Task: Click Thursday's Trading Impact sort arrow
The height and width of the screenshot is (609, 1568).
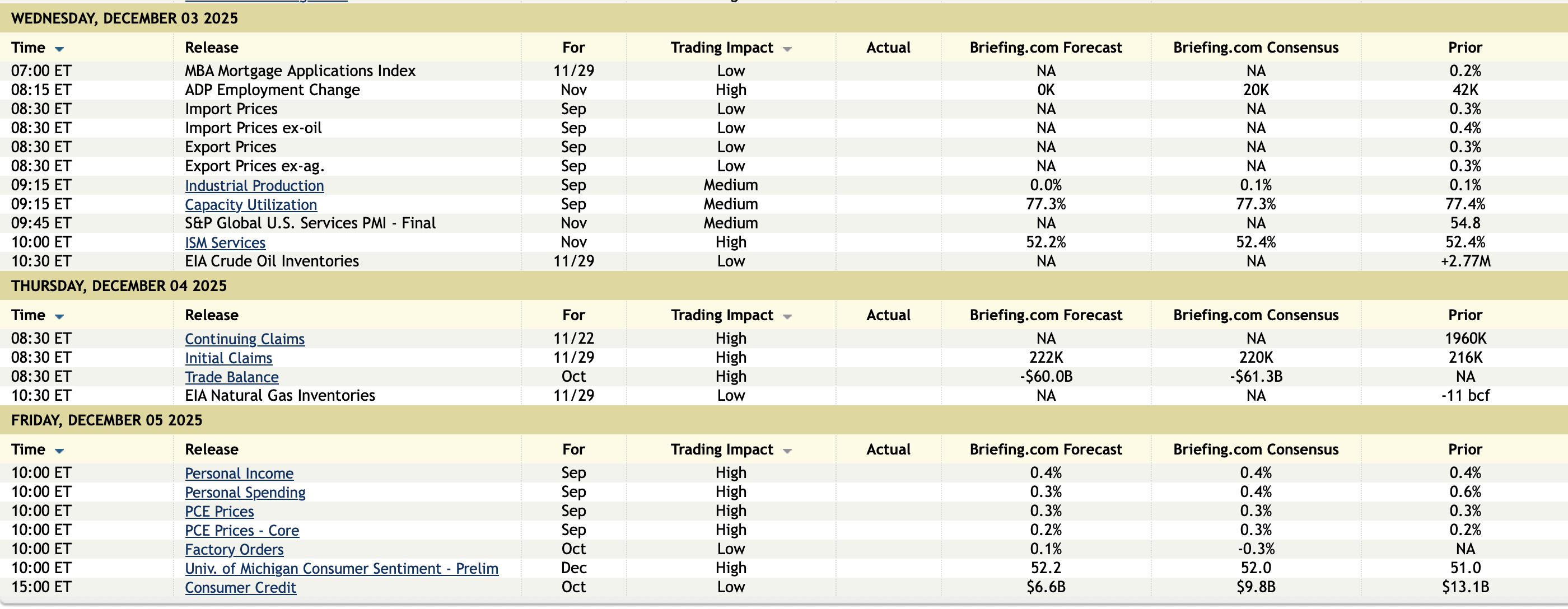Action: [787, 316]
